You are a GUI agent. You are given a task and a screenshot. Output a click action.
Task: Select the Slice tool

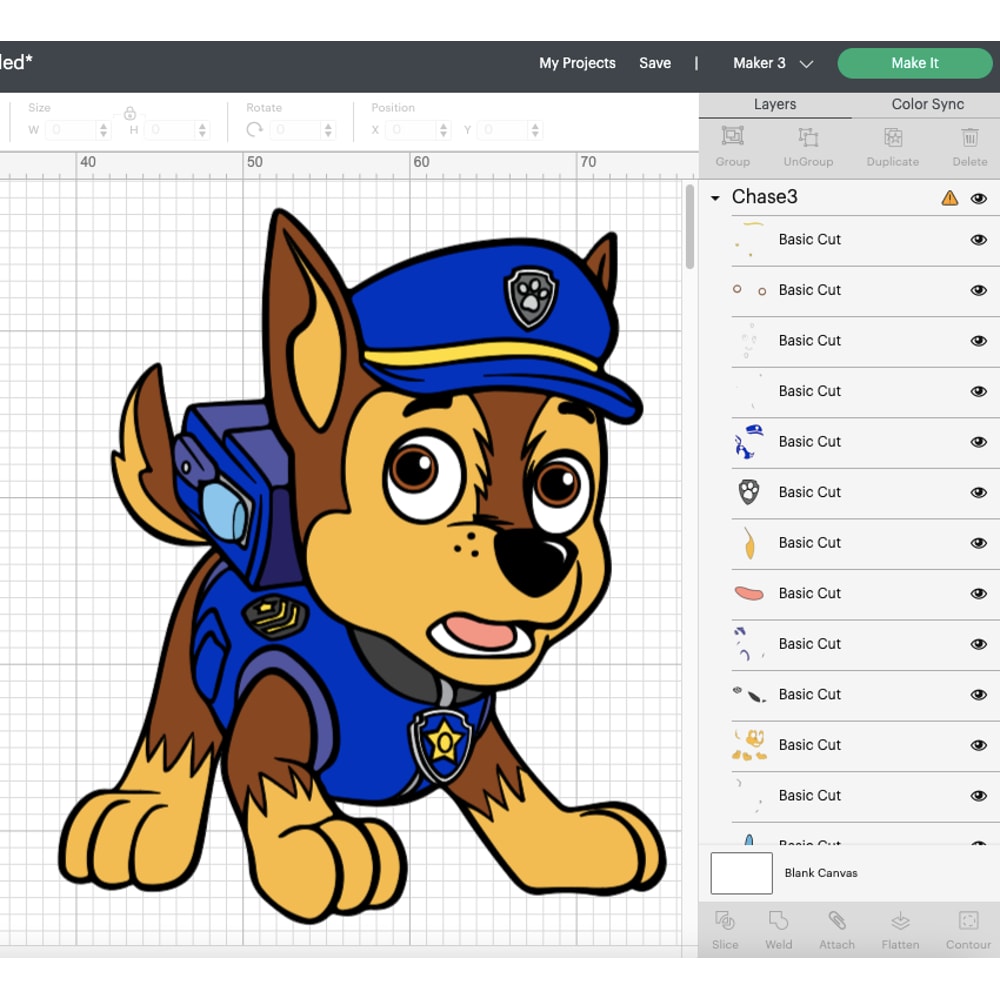pyautogui.click(x=724, y=930)
